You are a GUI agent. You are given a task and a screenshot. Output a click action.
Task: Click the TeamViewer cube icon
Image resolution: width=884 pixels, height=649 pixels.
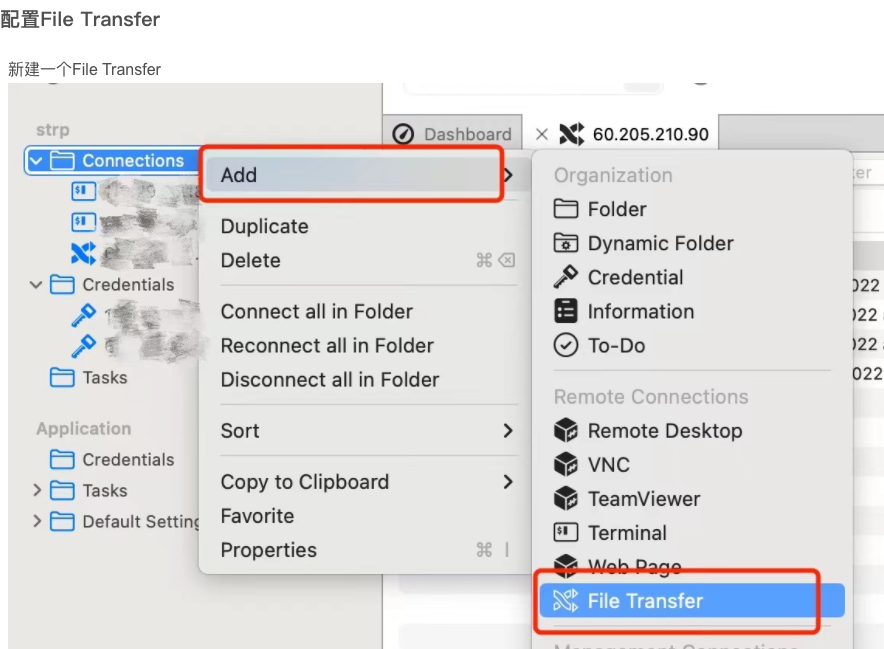[565, 498]
